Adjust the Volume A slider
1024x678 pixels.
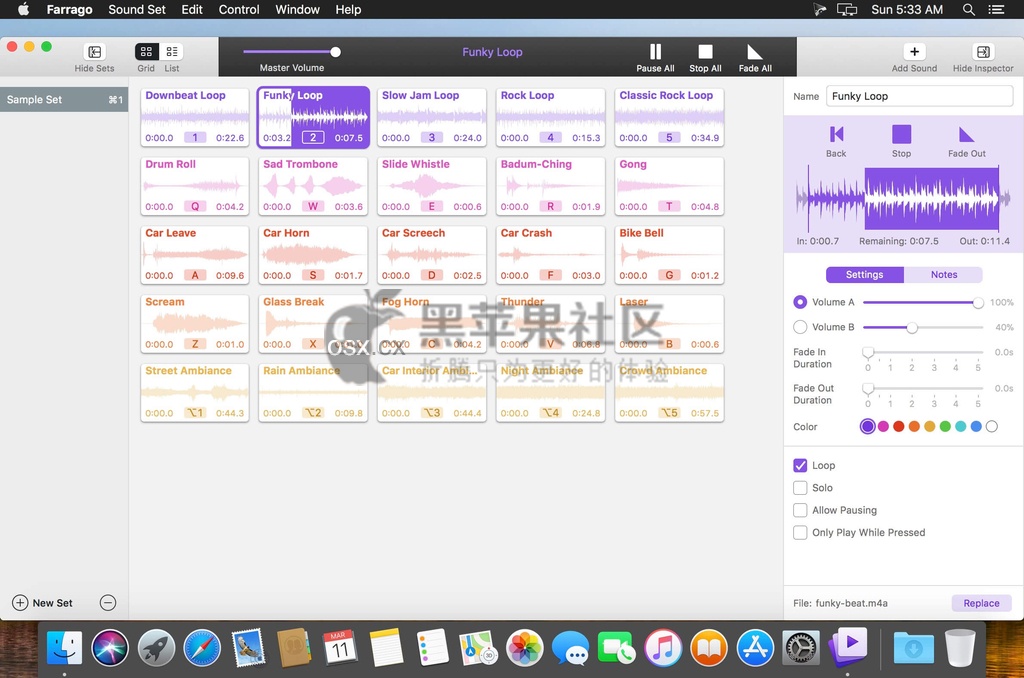pyautogui.click(x=923, y=302)
